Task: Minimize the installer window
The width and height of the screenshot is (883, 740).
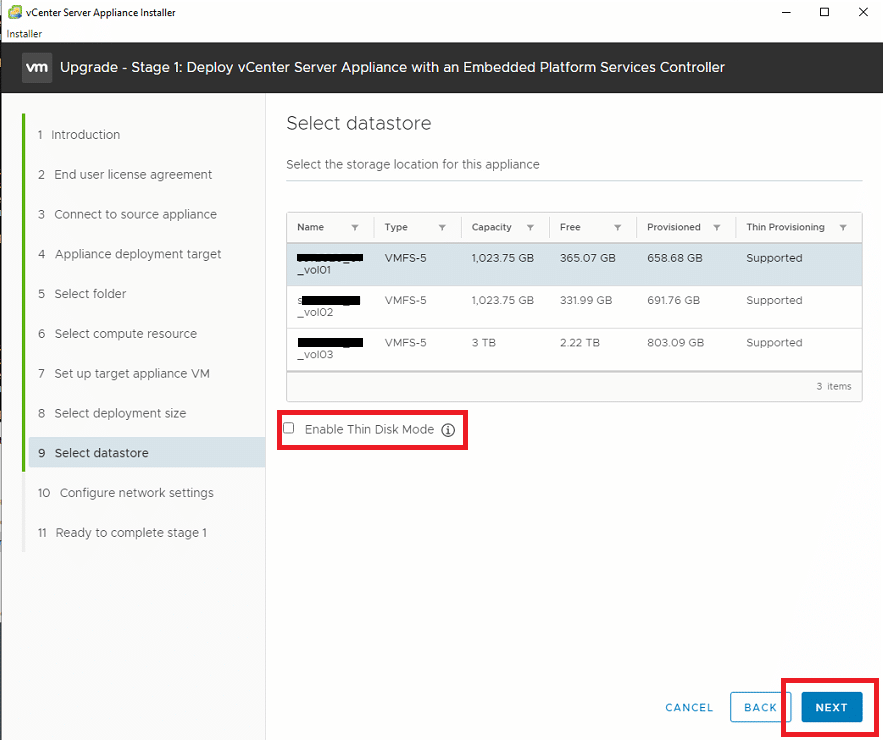Action: pos(787,12)
